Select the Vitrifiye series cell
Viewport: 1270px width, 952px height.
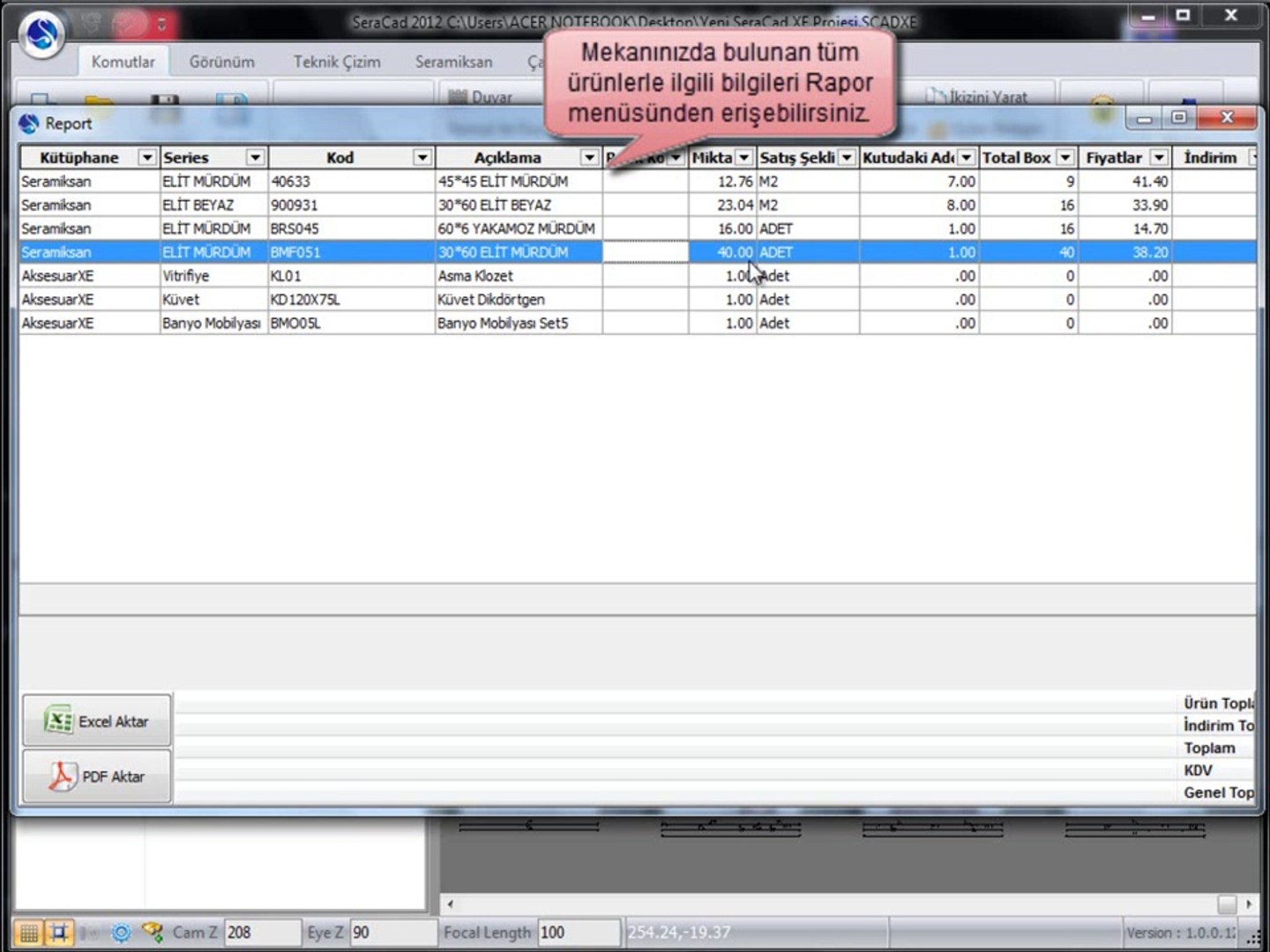[x=213, y=276]
